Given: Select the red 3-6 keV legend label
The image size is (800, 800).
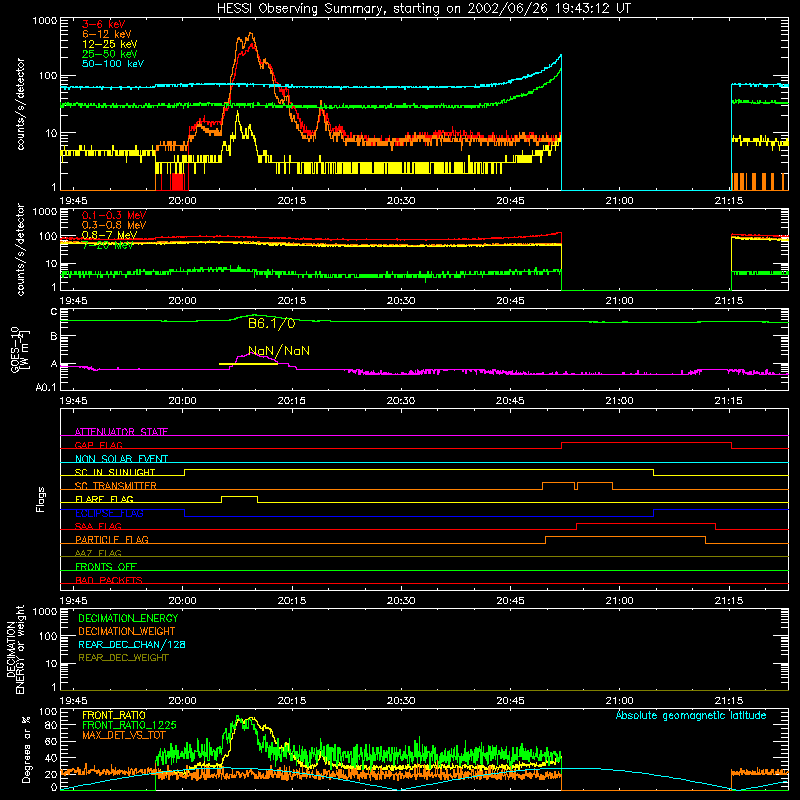Looking at the screenshot, I should [x=104, y=24].
